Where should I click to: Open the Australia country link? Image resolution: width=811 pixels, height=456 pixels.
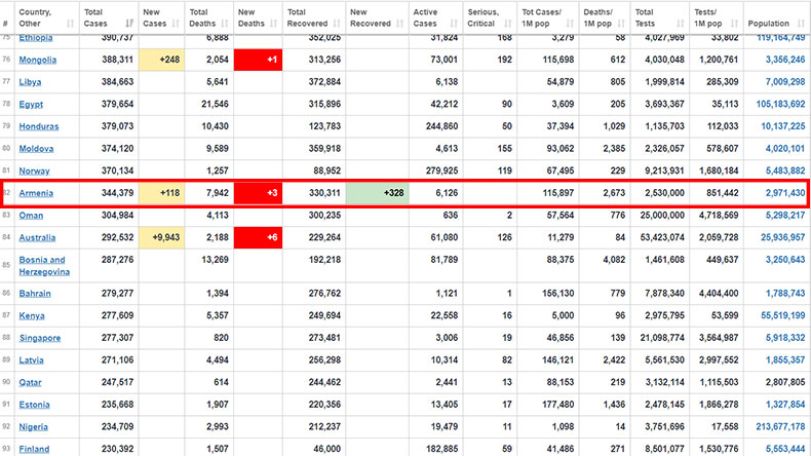(37, 237)
